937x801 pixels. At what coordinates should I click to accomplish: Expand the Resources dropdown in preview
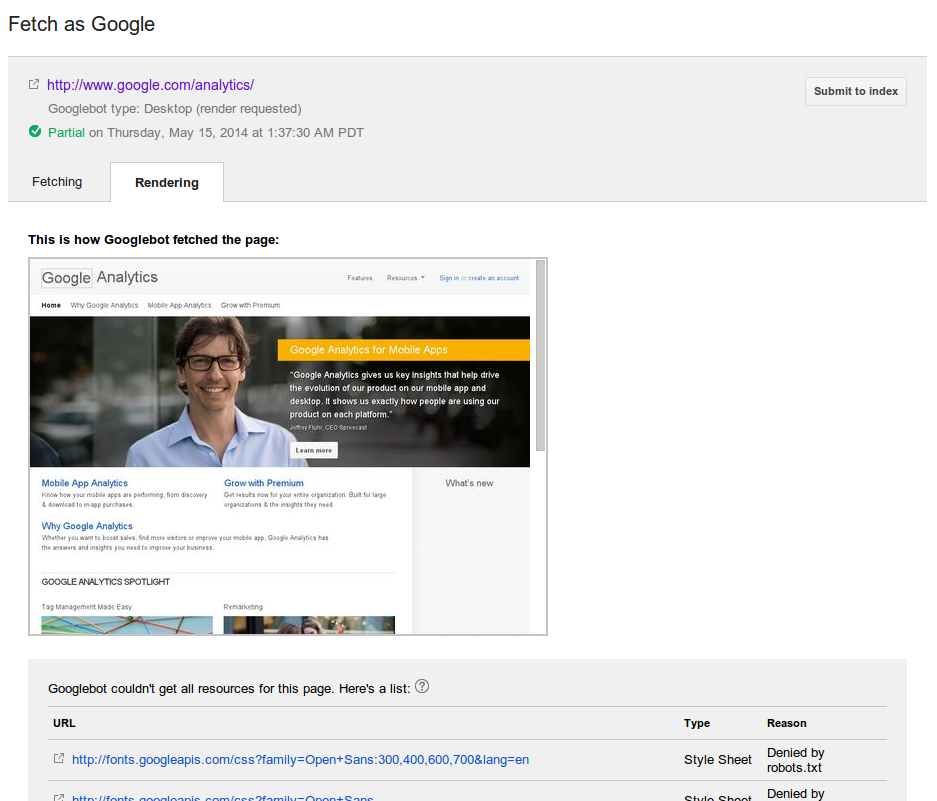pos(406,278)
